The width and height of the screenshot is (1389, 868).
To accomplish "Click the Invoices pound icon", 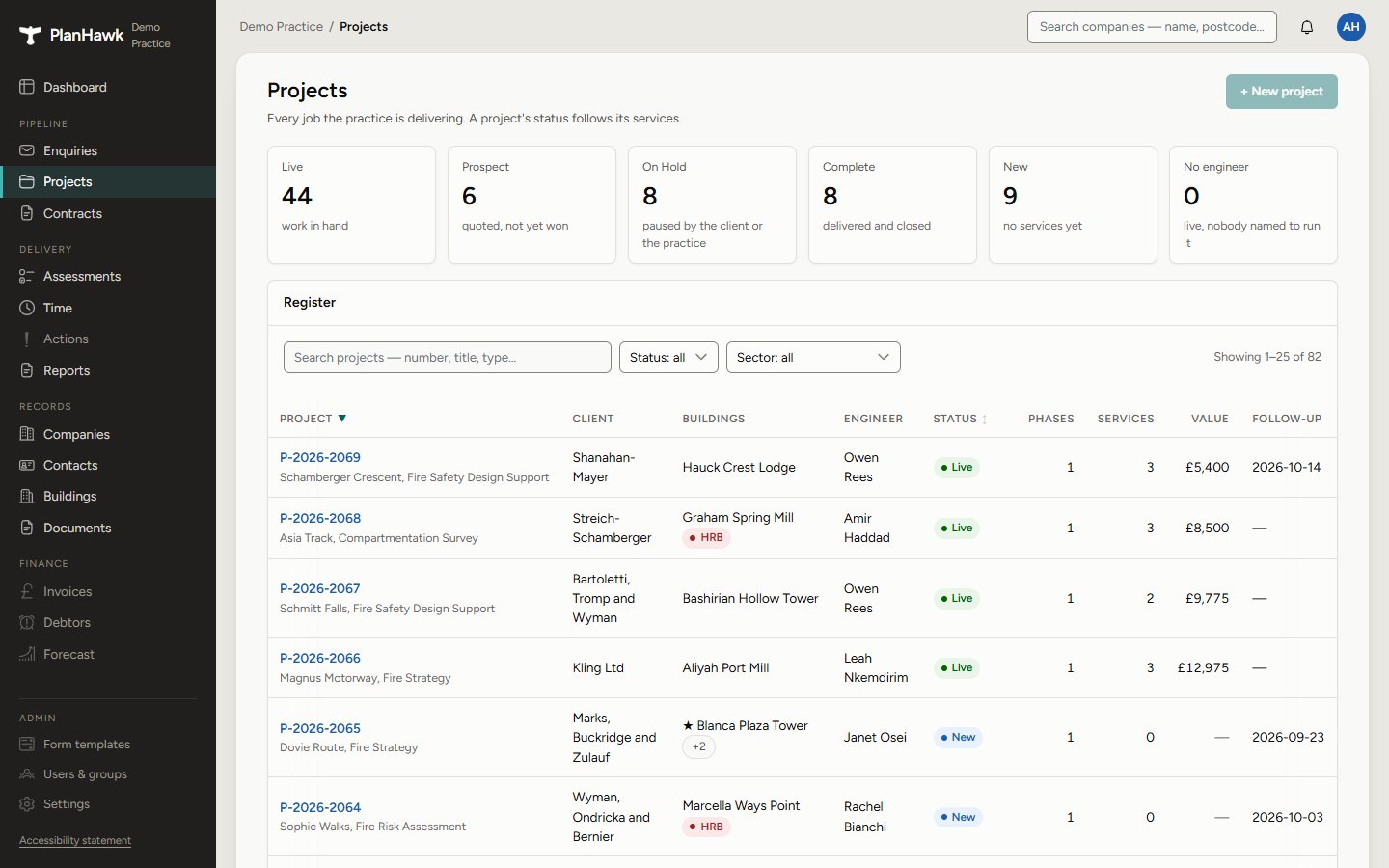I will [x=27, y=591].
